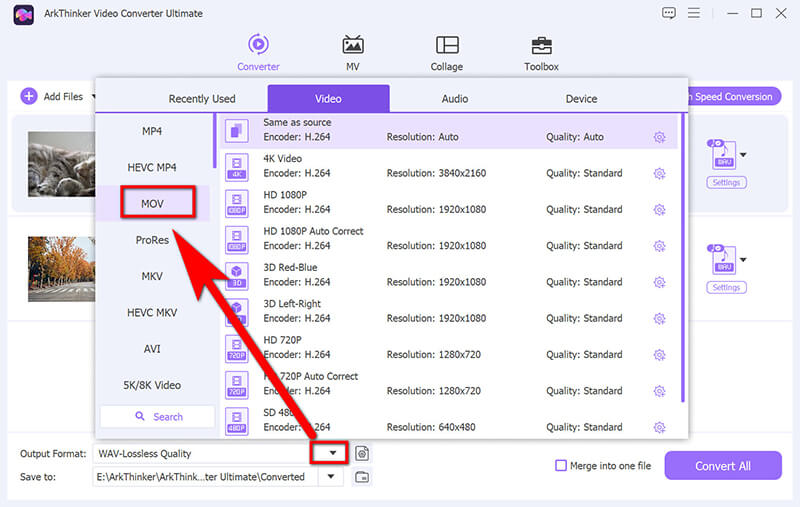Open the feedback message icon in the title bar
800x507 pixels.
668,13
